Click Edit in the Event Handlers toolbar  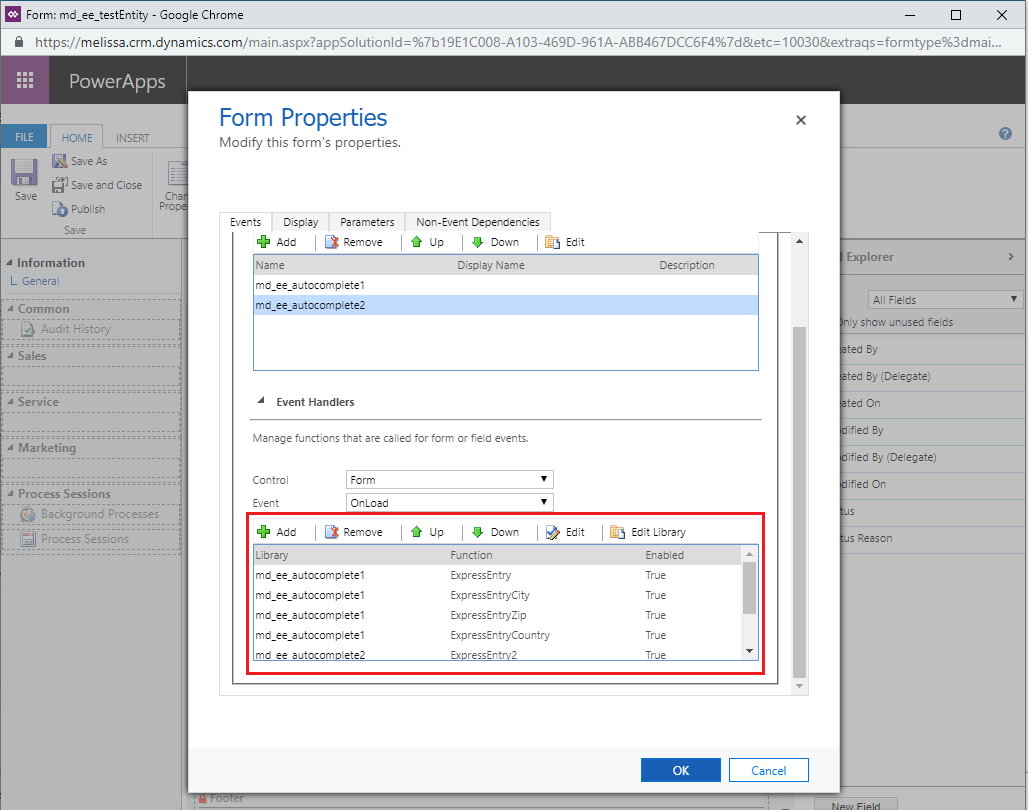click(565, 532)
